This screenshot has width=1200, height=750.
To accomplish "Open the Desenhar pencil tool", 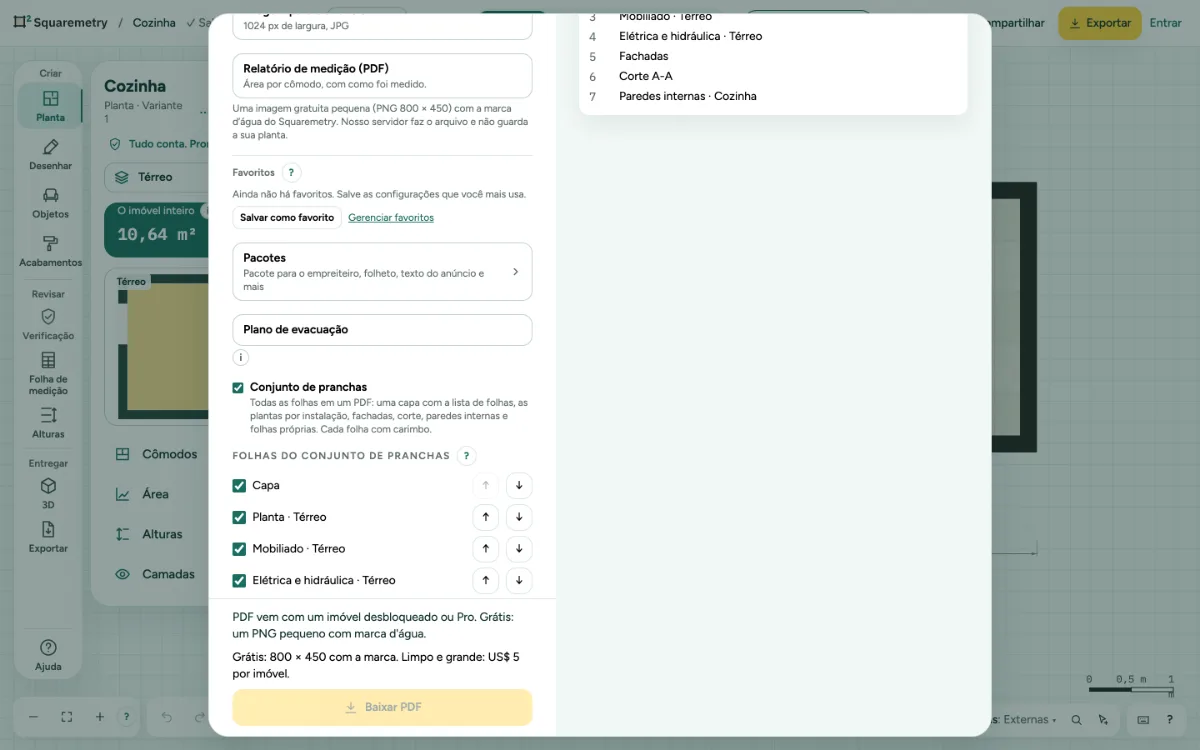I will coord(50,153).
